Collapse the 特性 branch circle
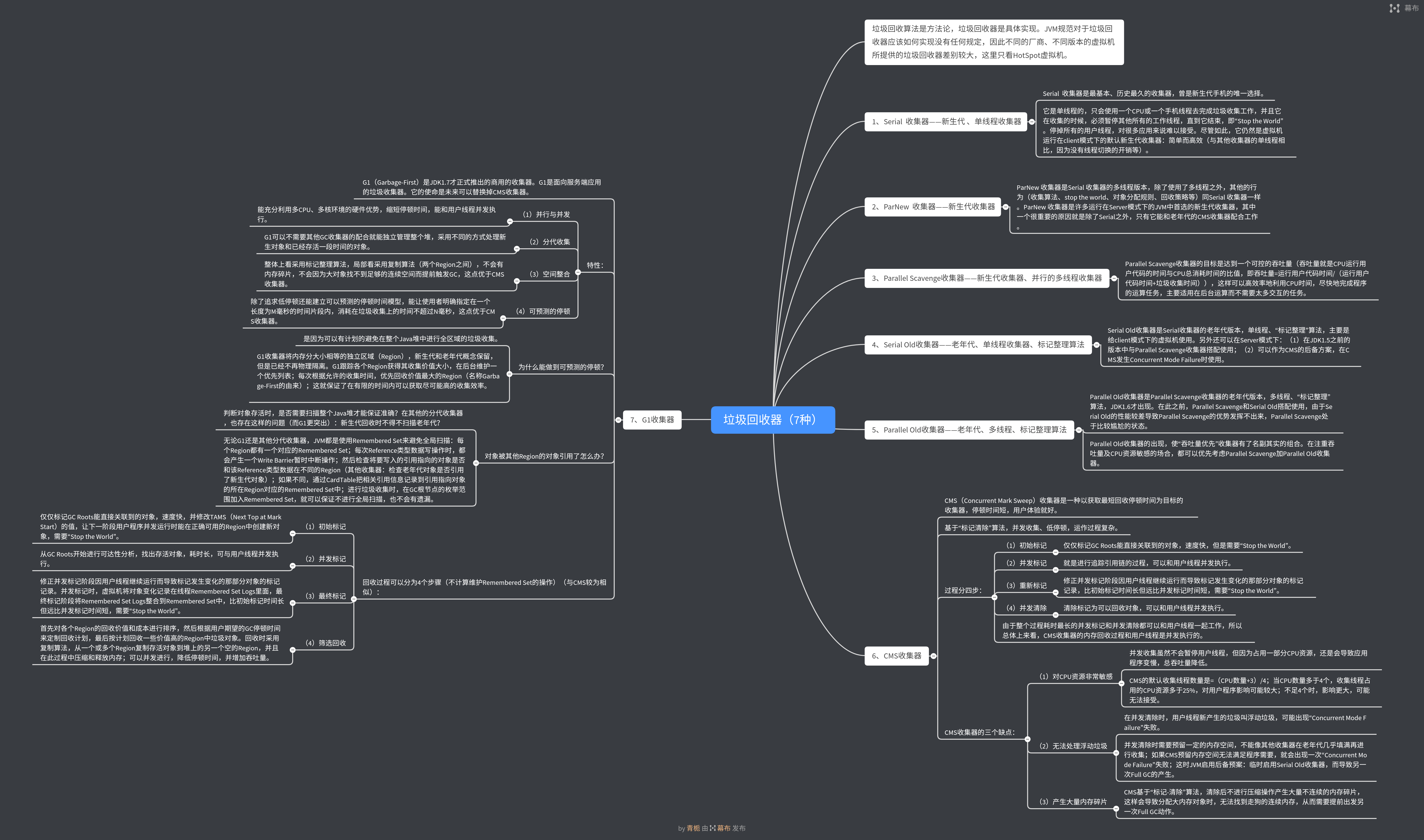Image resolution: width=1424 pixels, height=840 pixels. (x=578, y=272)
